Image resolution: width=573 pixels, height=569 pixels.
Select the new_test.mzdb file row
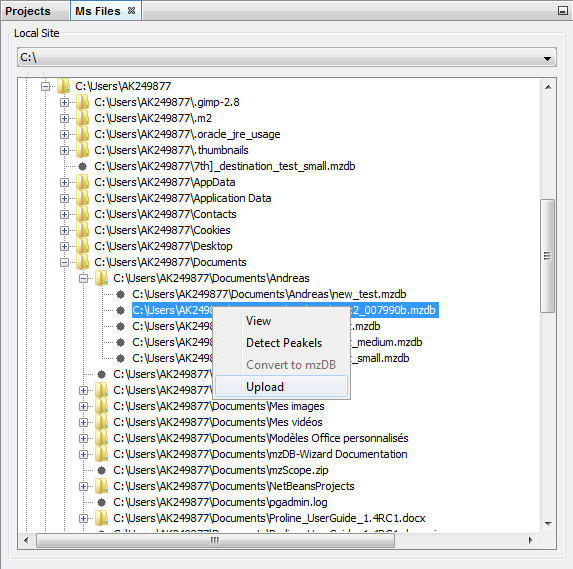pos(269,294)
